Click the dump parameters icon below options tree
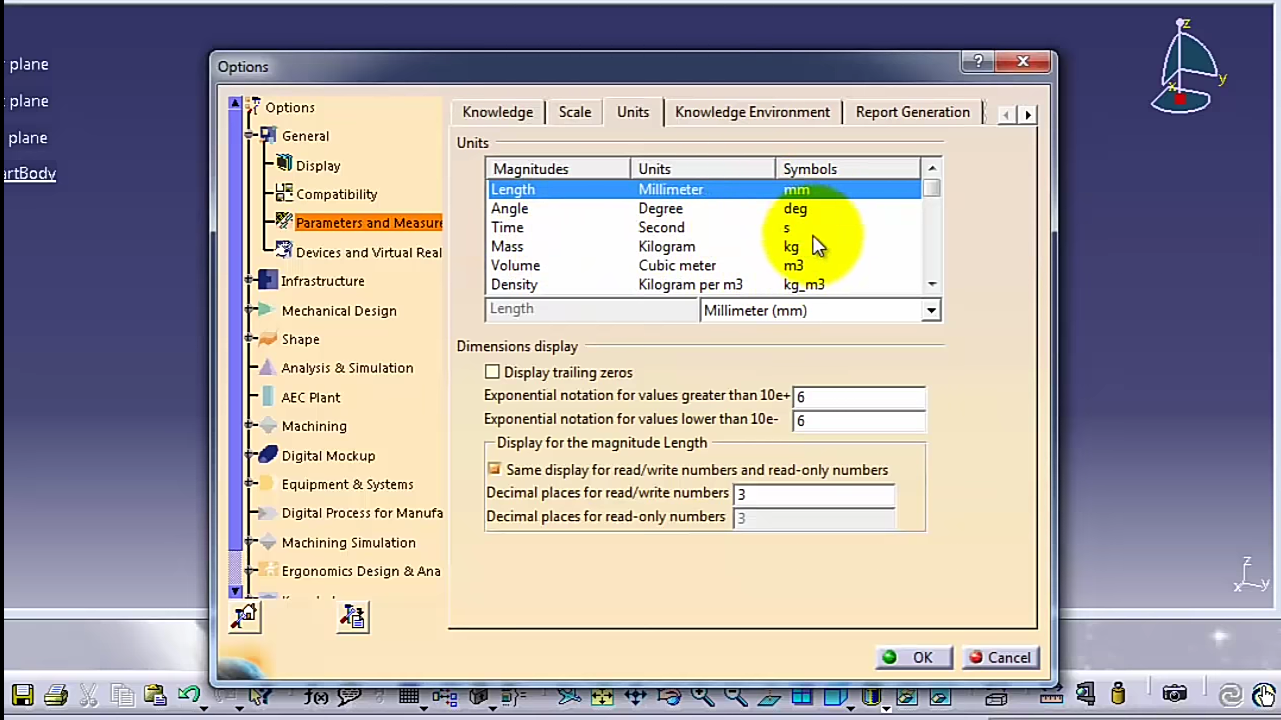The height and width of the screenshot is (720, 1281). (x=352, y=617)
